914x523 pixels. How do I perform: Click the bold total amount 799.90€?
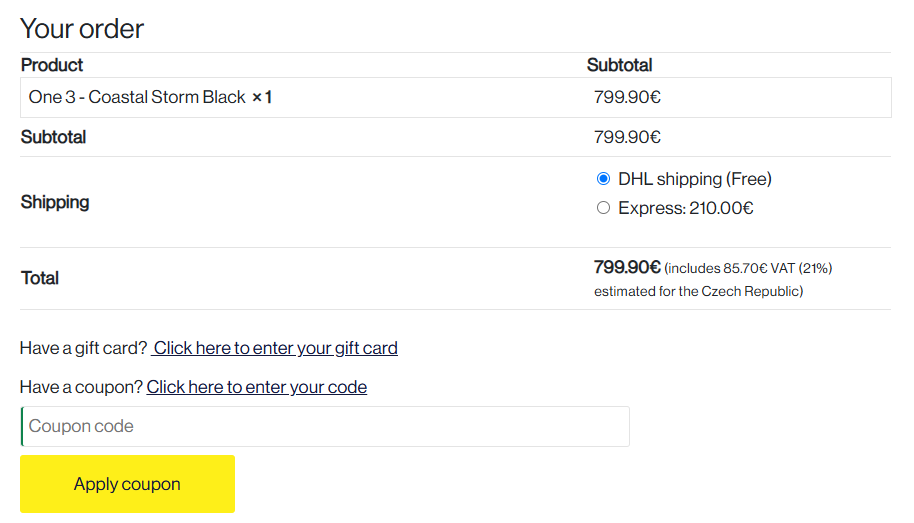627,267
